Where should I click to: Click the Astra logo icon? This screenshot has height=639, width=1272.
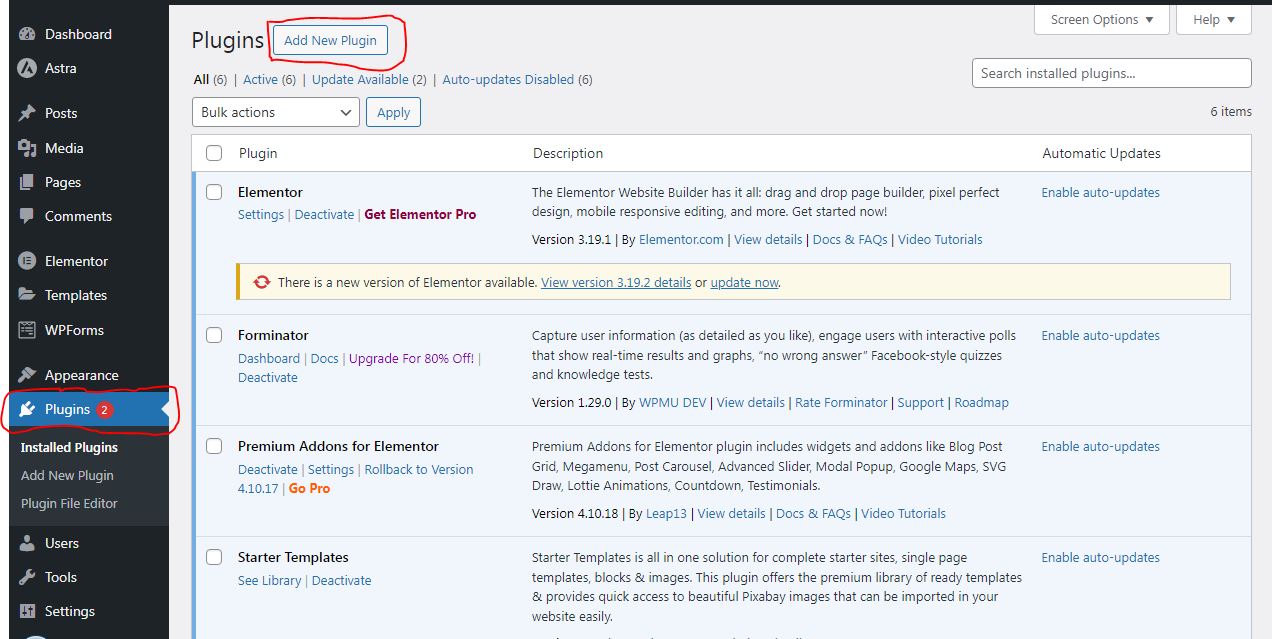(x=27, y=68)
